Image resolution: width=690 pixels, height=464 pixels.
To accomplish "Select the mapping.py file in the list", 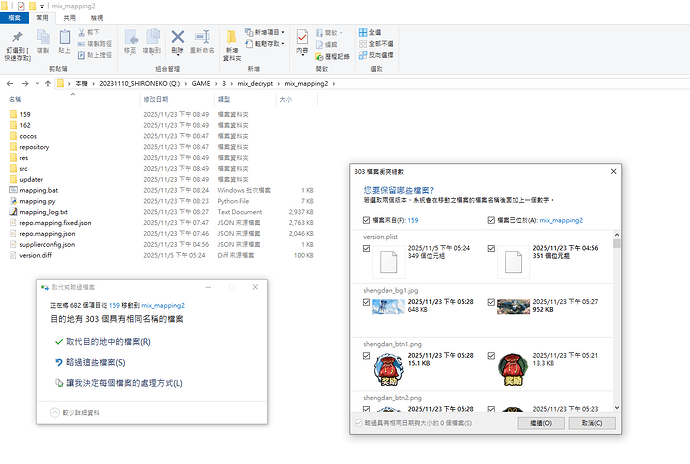I will click(37, 200).
